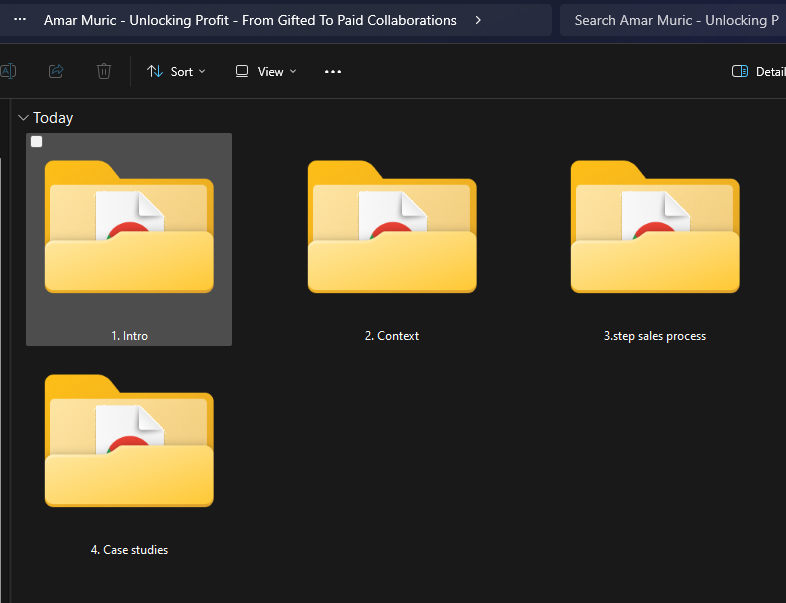786x603 pixels.
Task: Open the See more three-dot toolbar menu
Action: pos(333,72)
